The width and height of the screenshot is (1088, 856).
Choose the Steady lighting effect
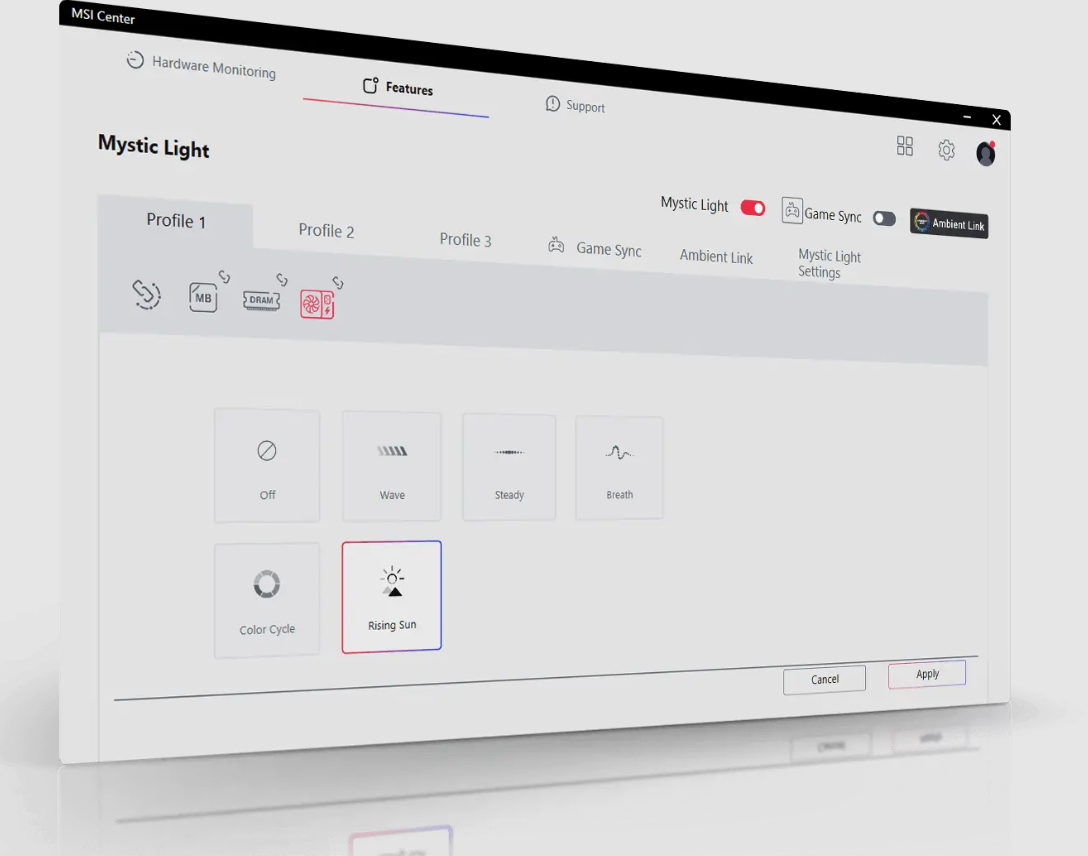(x=509, y=467)
